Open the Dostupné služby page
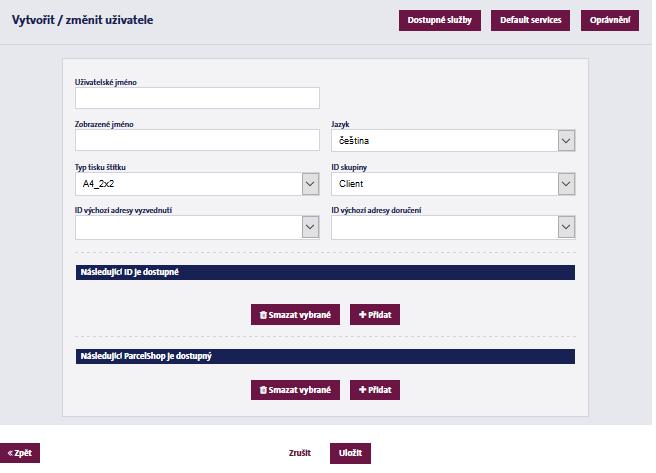The height and width of the screenshot is (473, 656). click(x=440, y=20)
